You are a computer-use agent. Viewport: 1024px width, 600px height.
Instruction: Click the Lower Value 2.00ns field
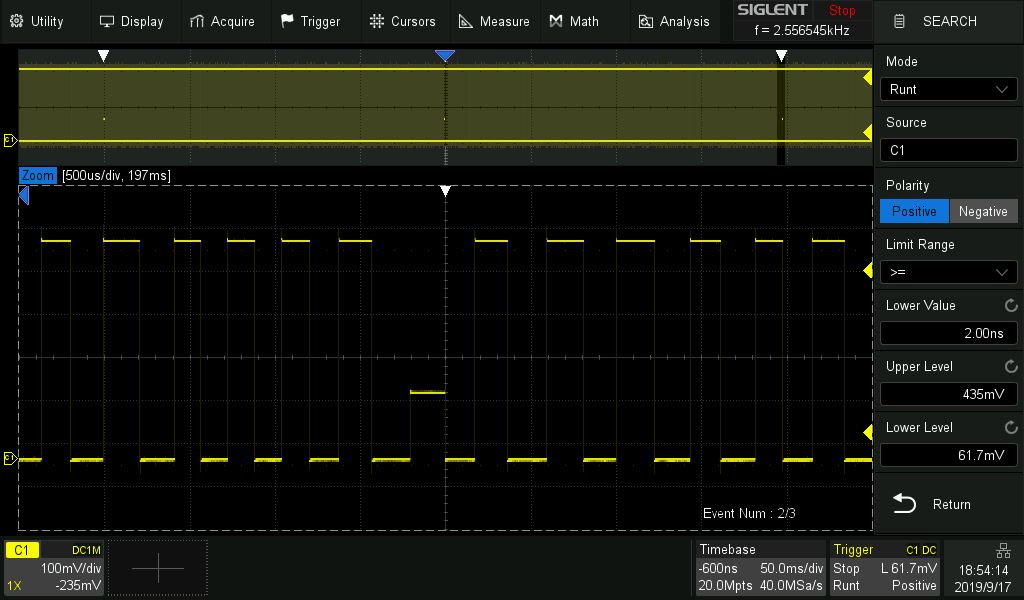pos(948,333)
